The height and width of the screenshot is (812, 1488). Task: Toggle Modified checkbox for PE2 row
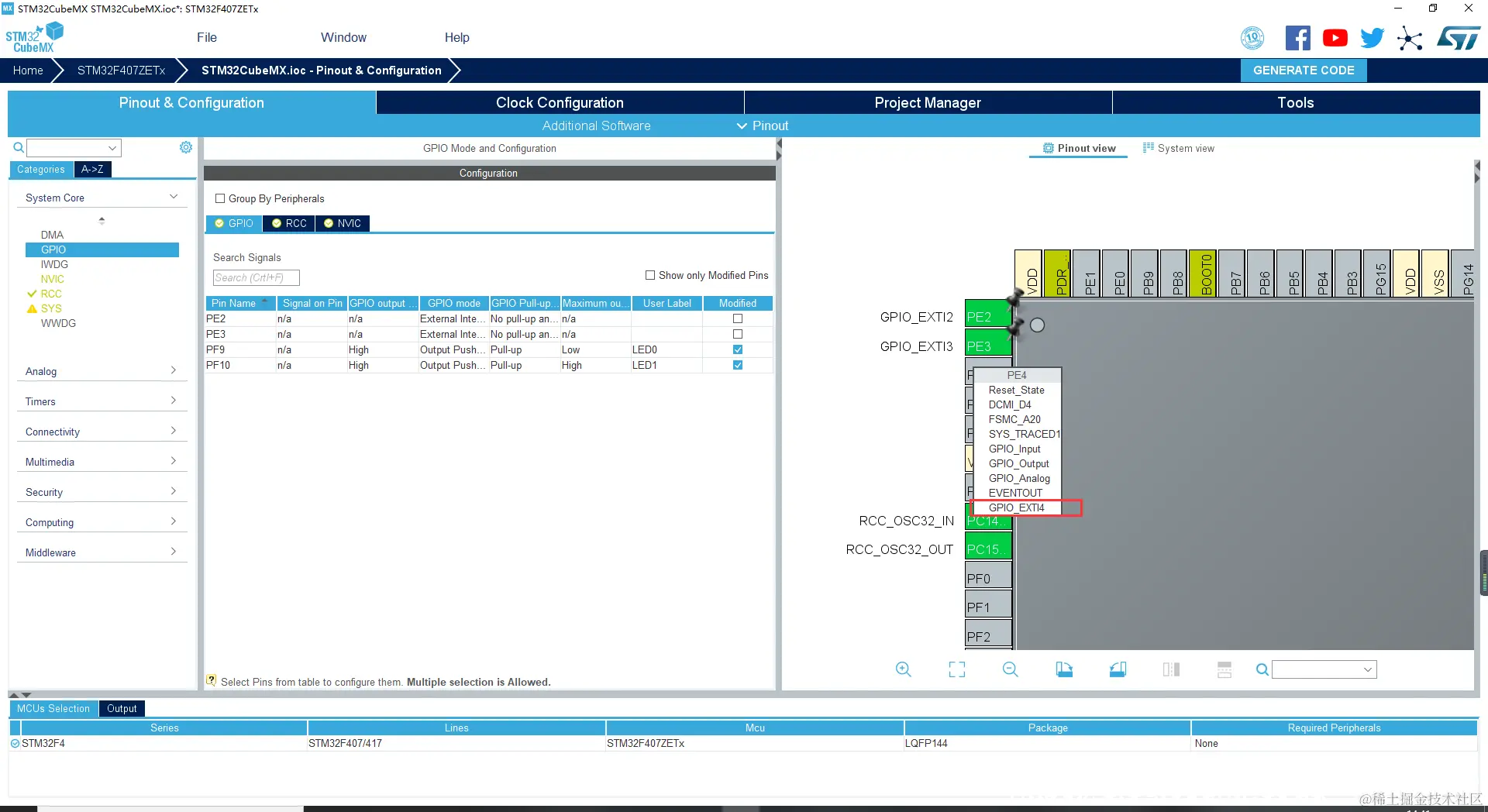[738, 318]
